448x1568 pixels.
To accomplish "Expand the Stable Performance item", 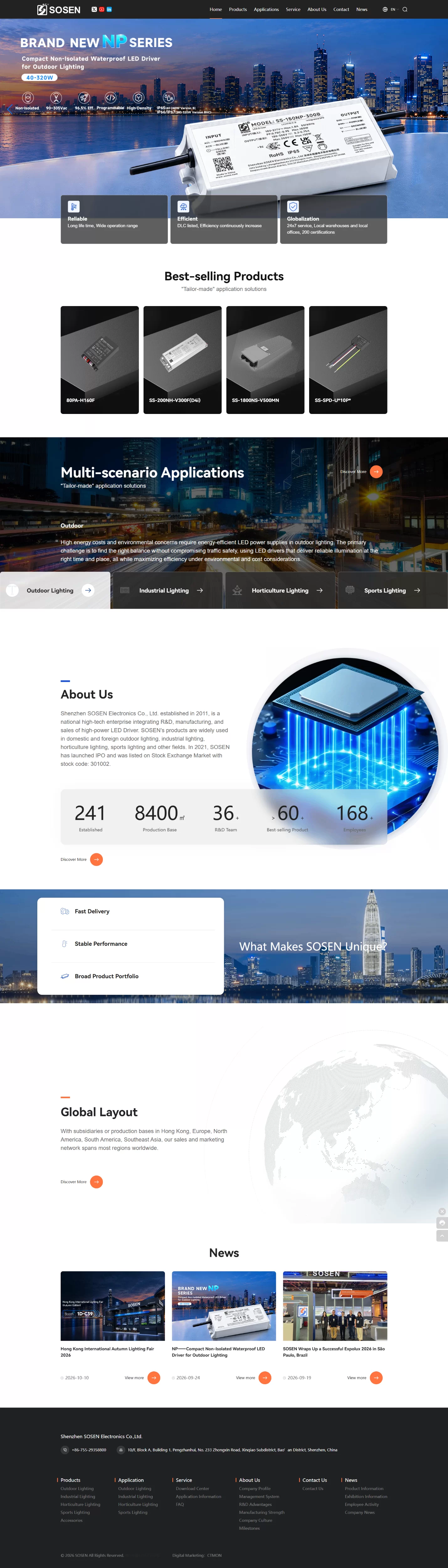I will pos(131,944).
